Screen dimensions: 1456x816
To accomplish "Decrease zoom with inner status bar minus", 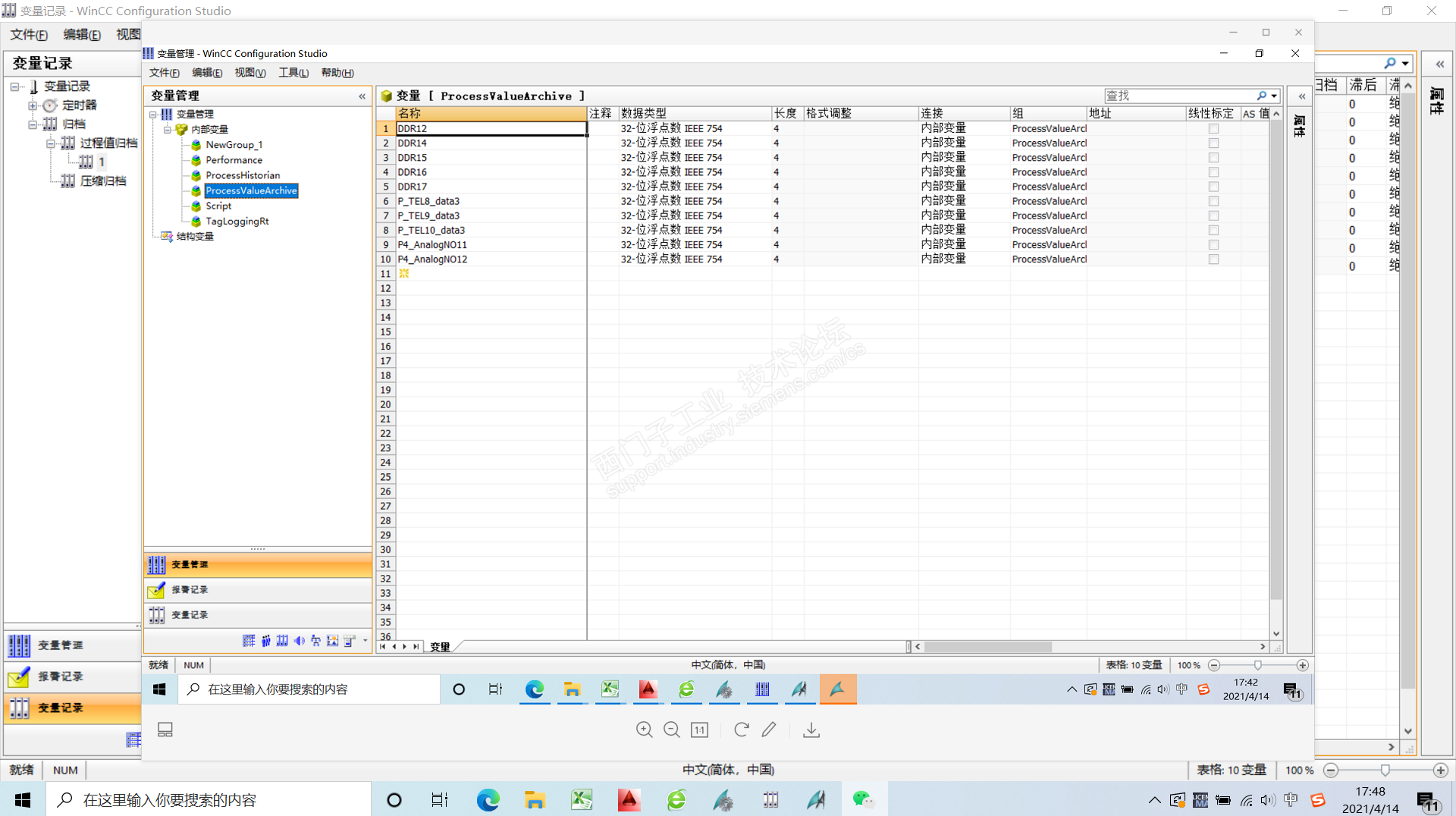I will 1213,665.
